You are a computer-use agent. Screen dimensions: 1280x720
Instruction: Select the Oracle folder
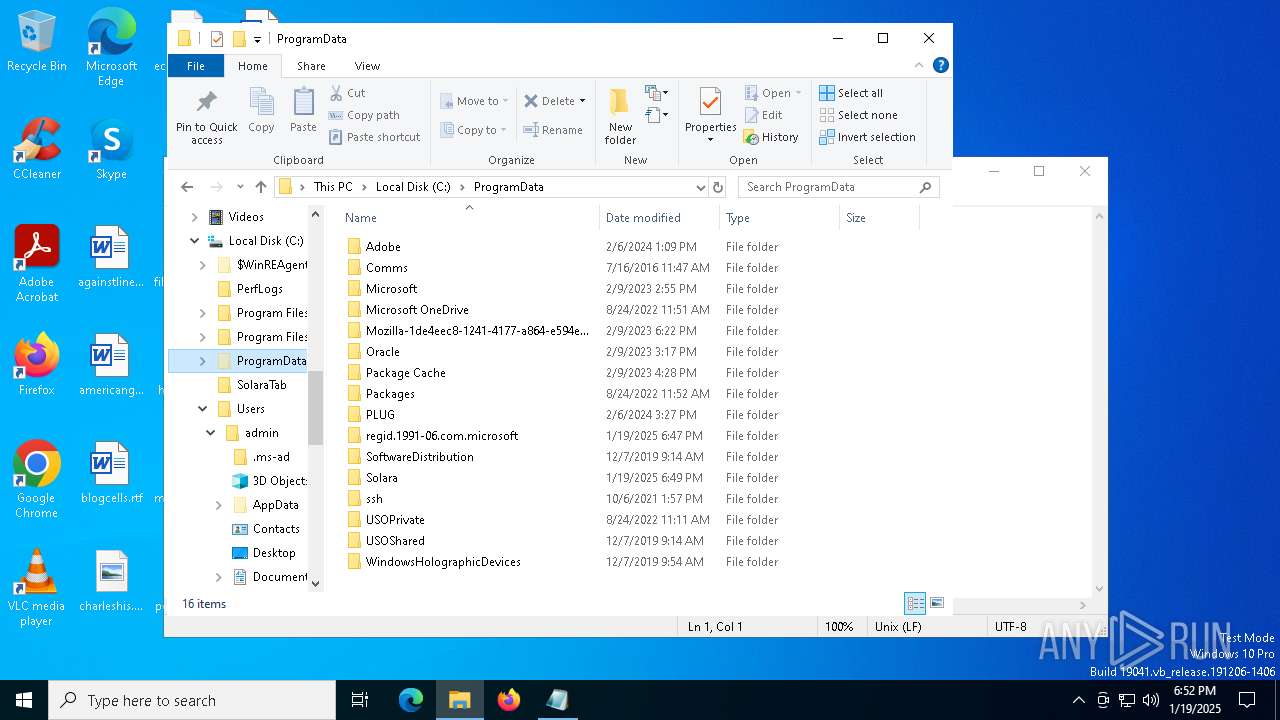tap(382, 352)
